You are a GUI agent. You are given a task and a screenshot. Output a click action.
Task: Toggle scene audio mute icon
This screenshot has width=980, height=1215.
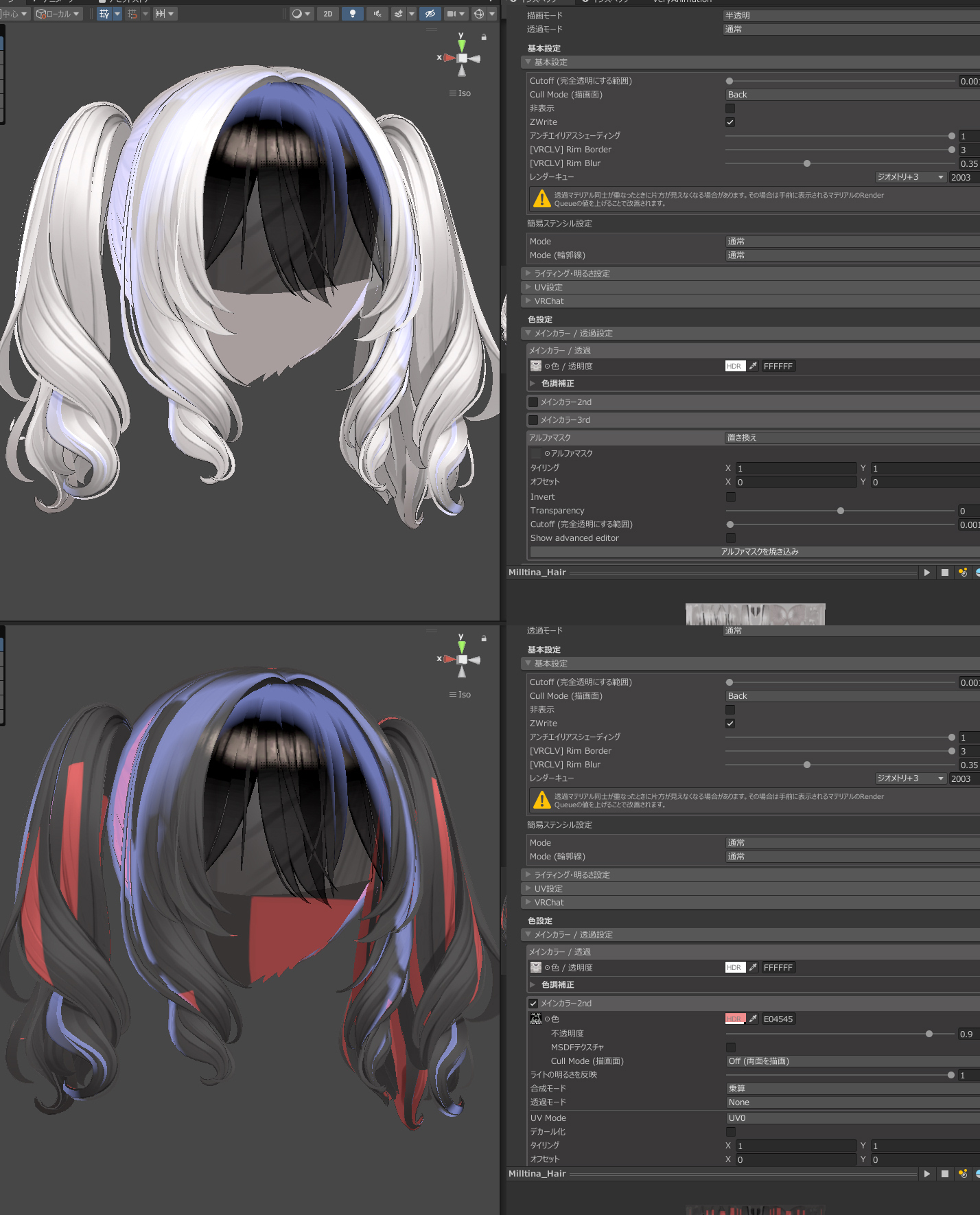pos(377,14)
